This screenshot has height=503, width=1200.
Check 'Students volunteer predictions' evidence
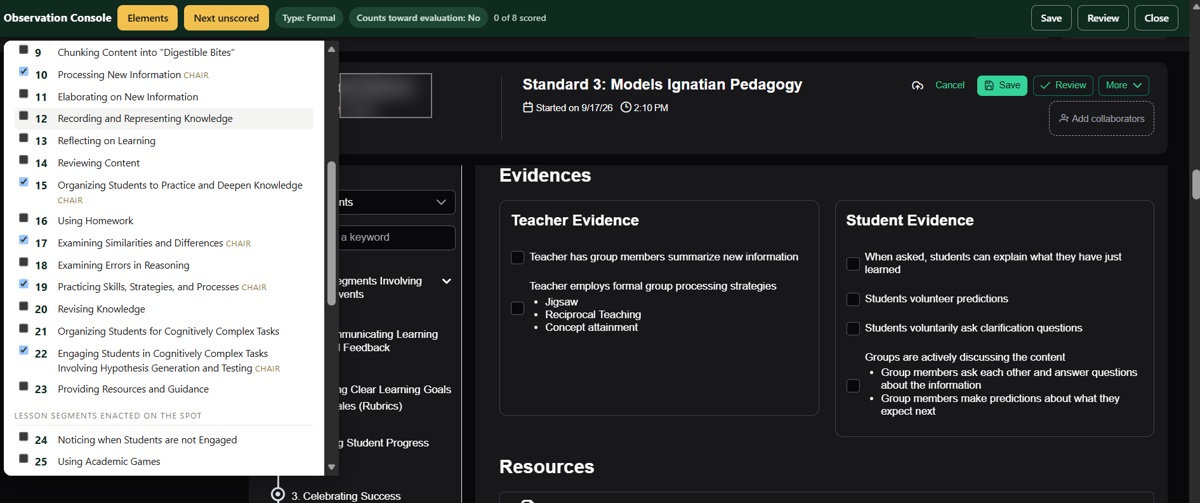(x=853, y=299)
